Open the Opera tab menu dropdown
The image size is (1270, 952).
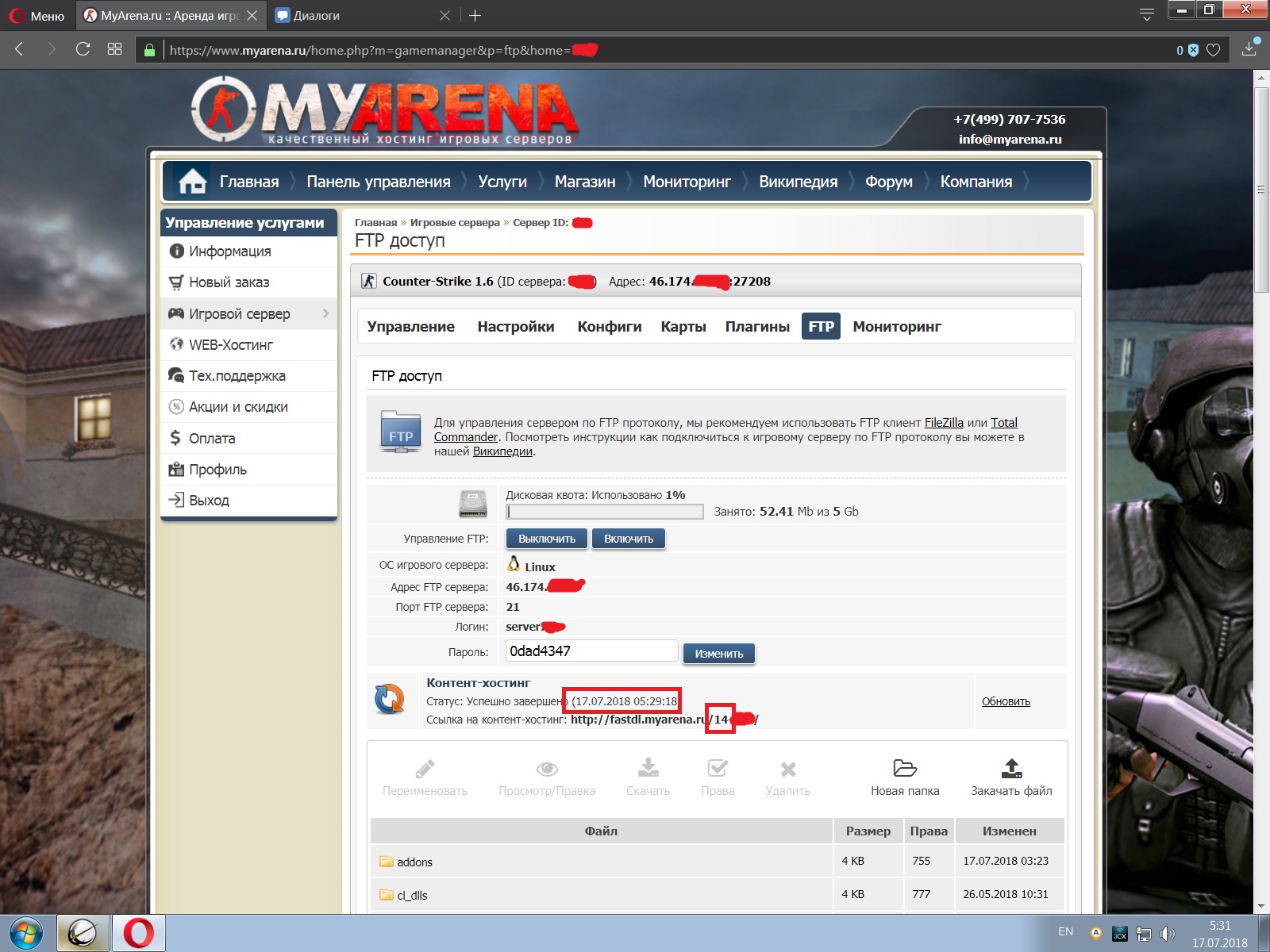[1146, 14]
